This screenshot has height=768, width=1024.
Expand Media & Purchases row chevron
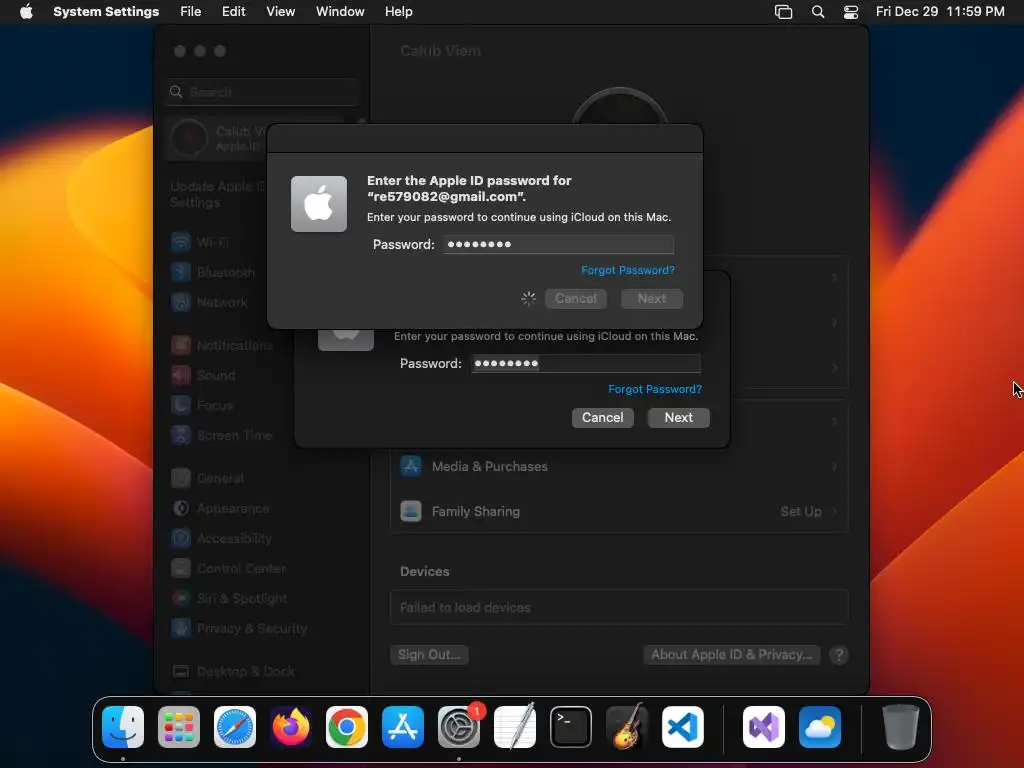[834, 466]
